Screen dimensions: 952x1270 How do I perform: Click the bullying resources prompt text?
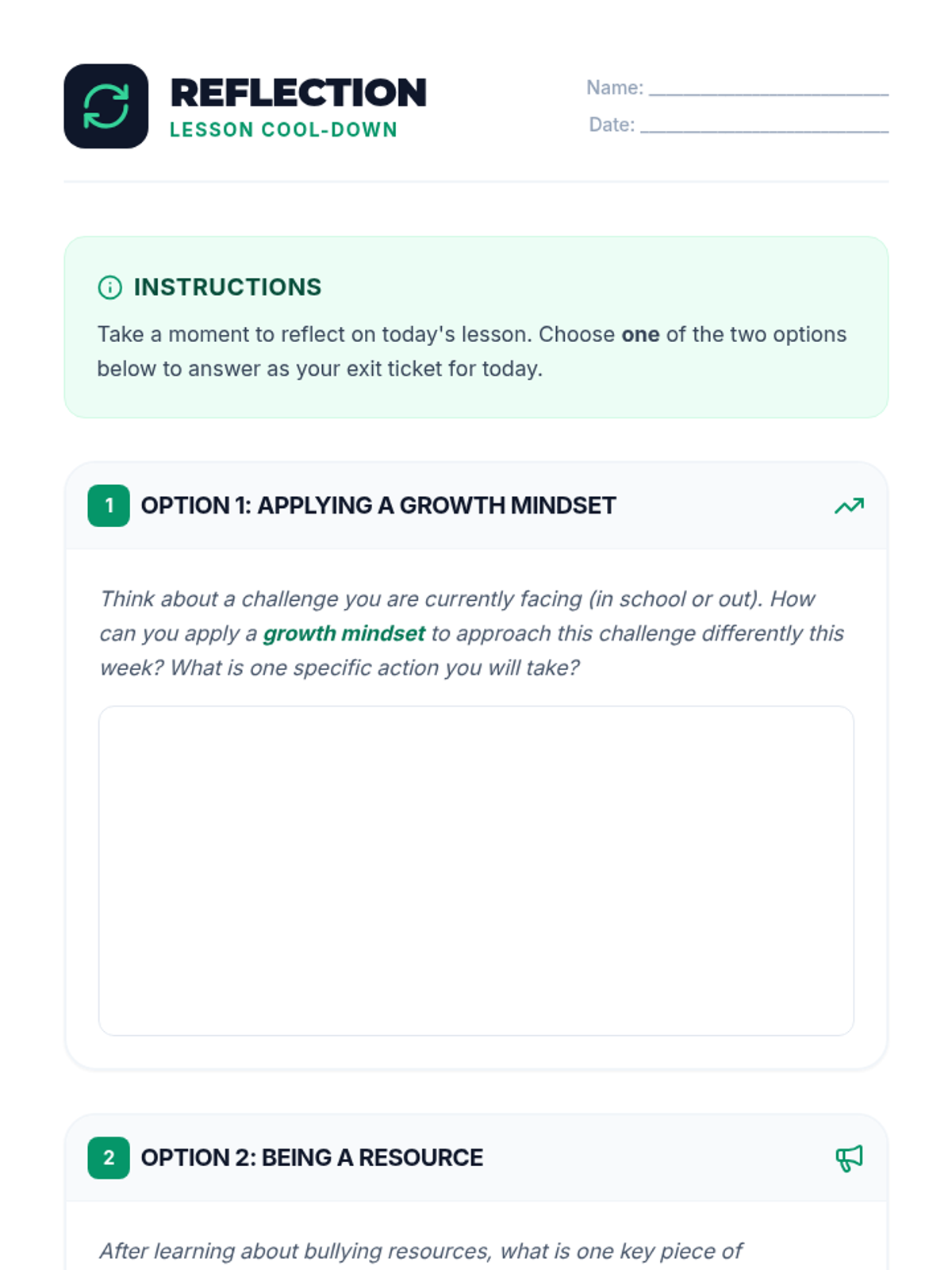pyautogui.click(x=420, y=1251)
